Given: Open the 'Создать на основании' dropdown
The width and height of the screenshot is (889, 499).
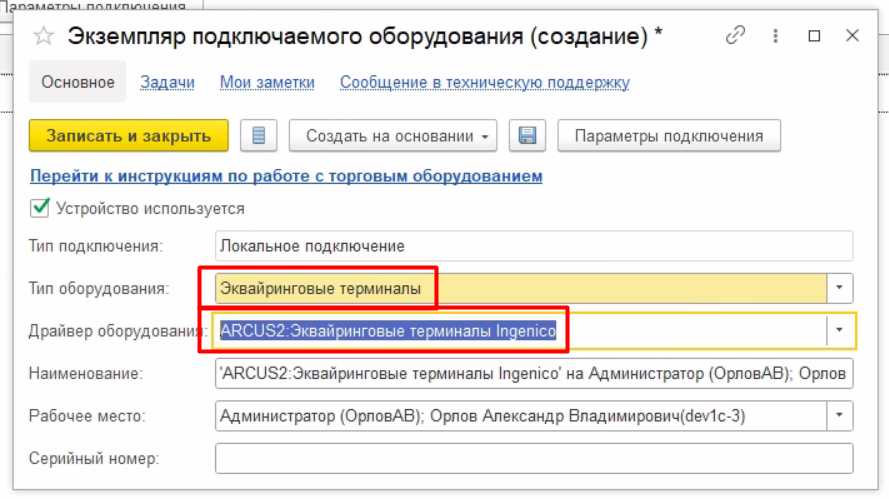Looking at the screenshot, I should point(393,136).
